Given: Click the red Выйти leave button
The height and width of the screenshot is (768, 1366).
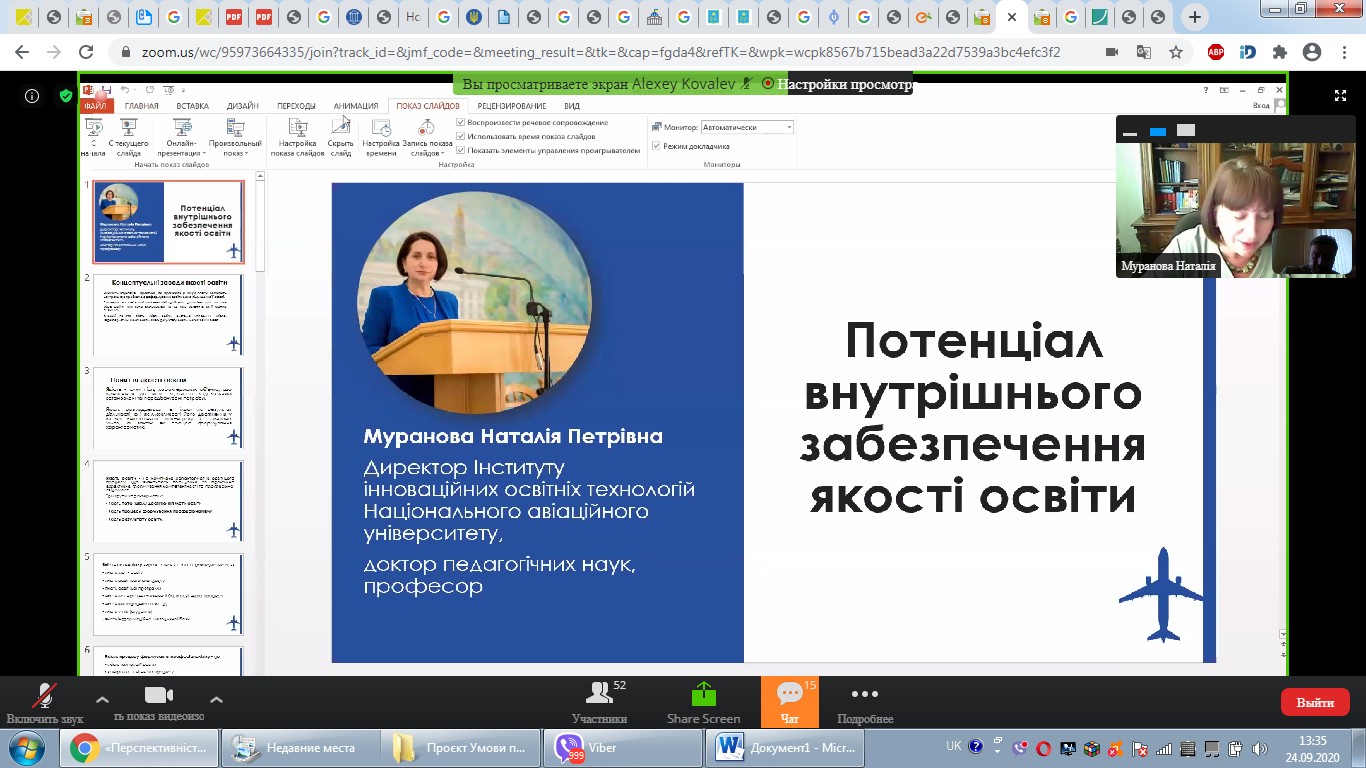Looking at the screenshot, I should [x=1314, y=702].
